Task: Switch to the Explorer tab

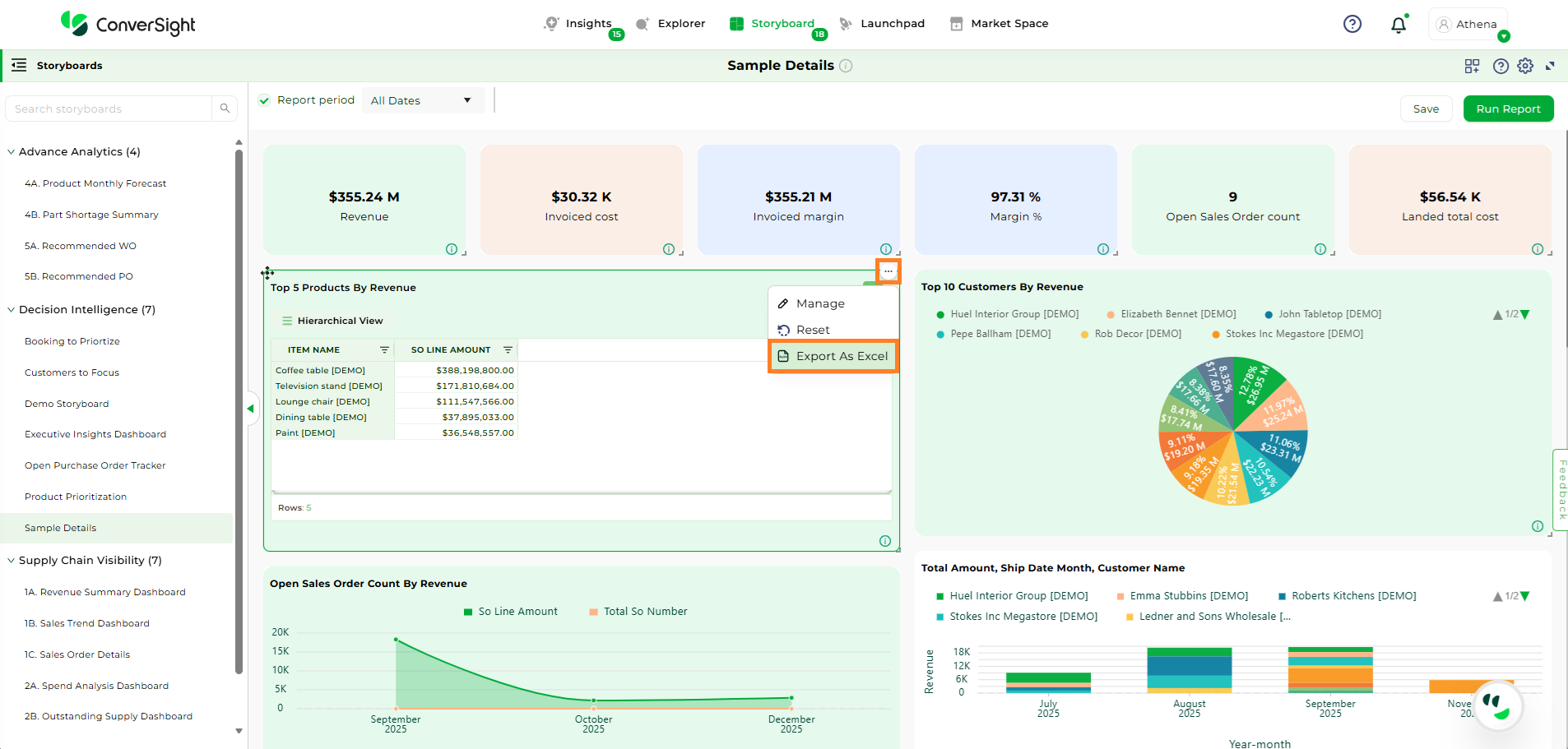Action: (671, 24)
